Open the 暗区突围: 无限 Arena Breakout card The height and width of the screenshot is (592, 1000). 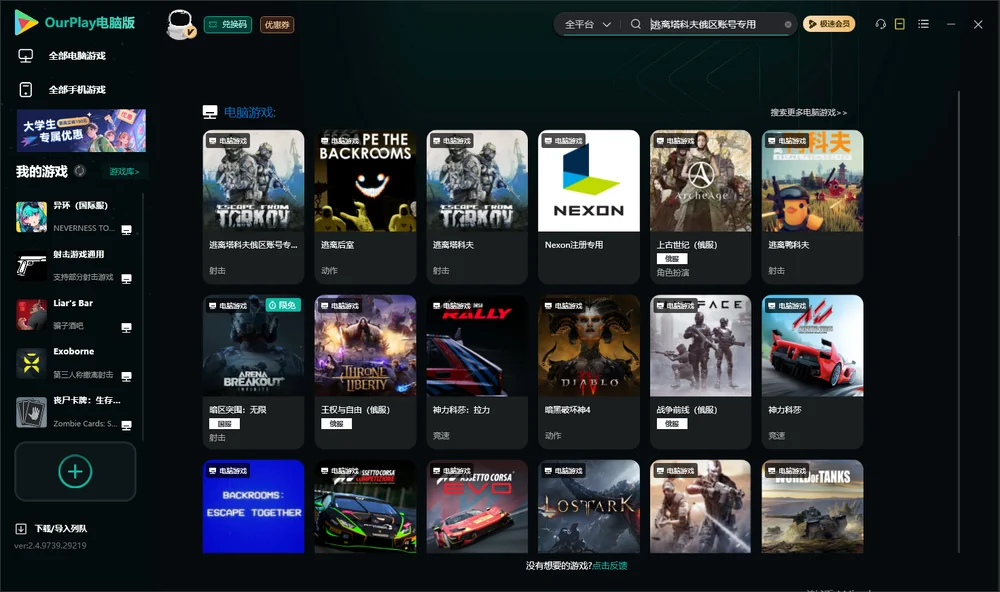tap(253, 372)
